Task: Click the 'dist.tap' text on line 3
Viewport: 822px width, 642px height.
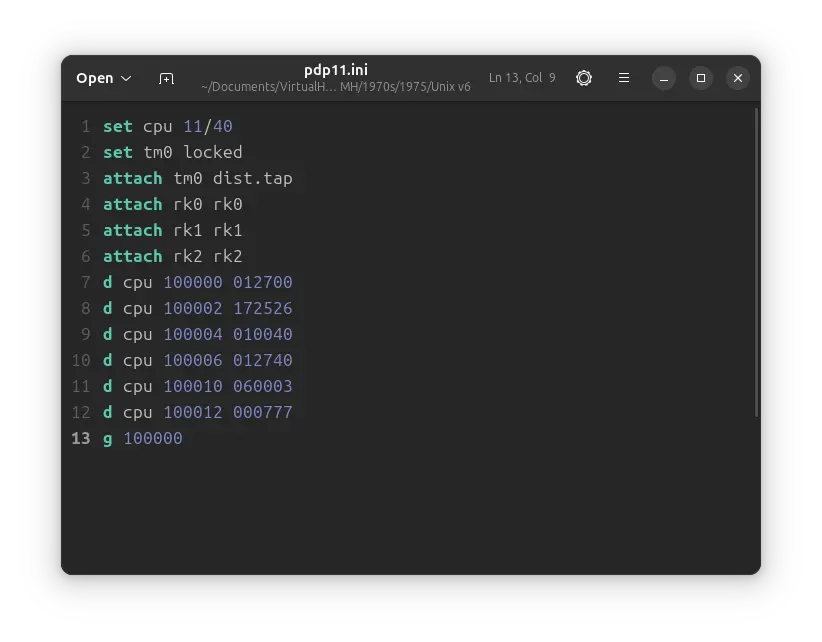Action: (252, 178)
